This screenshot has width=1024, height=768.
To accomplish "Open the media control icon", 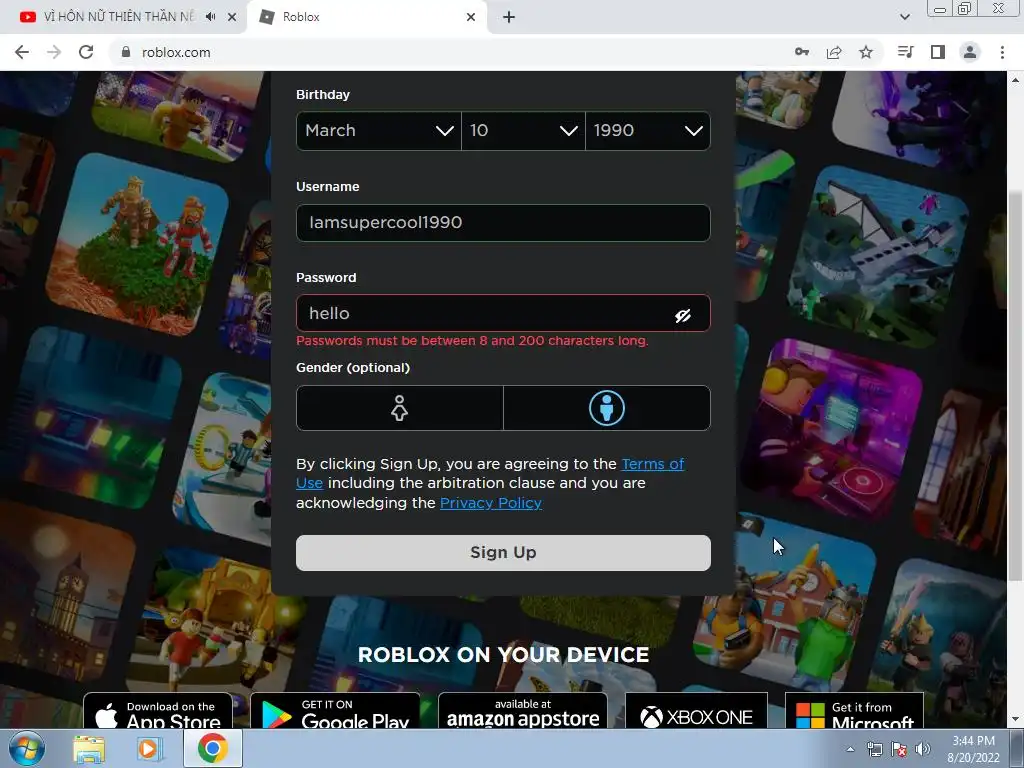I will (x=906, y=52).
